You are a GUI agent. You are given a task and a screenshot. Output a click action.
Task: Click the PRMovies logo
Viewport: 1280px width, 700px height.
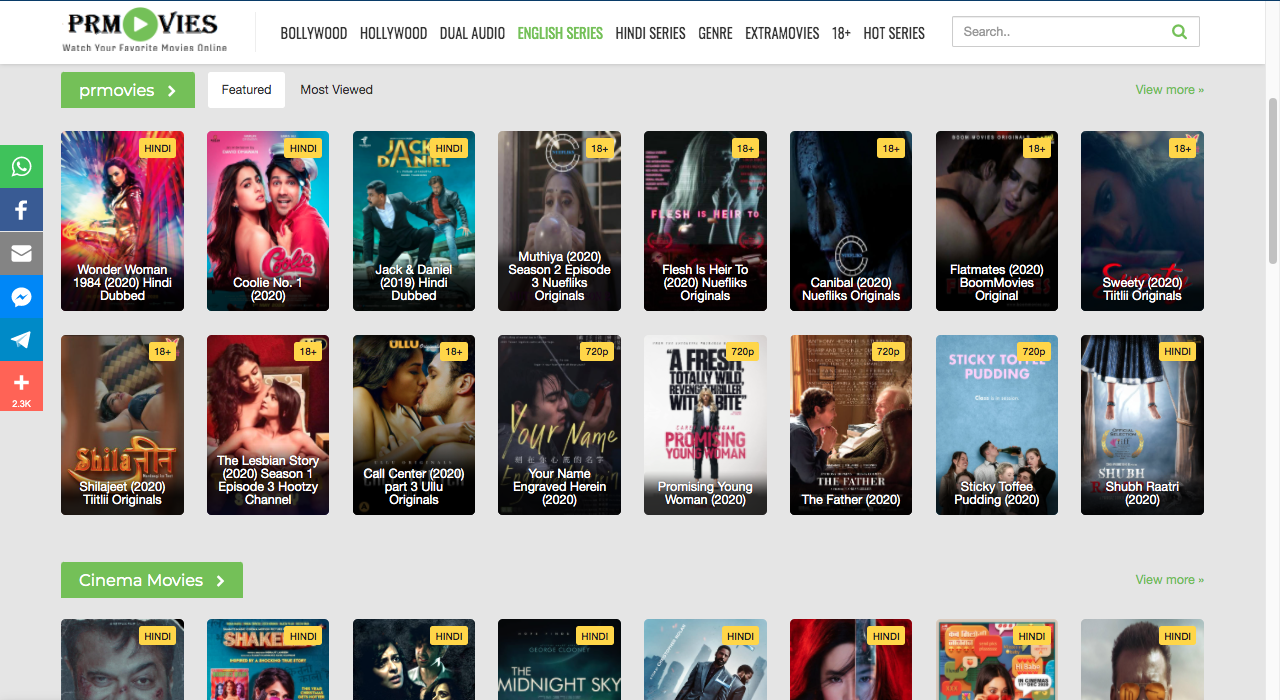[x=144, y=30]
